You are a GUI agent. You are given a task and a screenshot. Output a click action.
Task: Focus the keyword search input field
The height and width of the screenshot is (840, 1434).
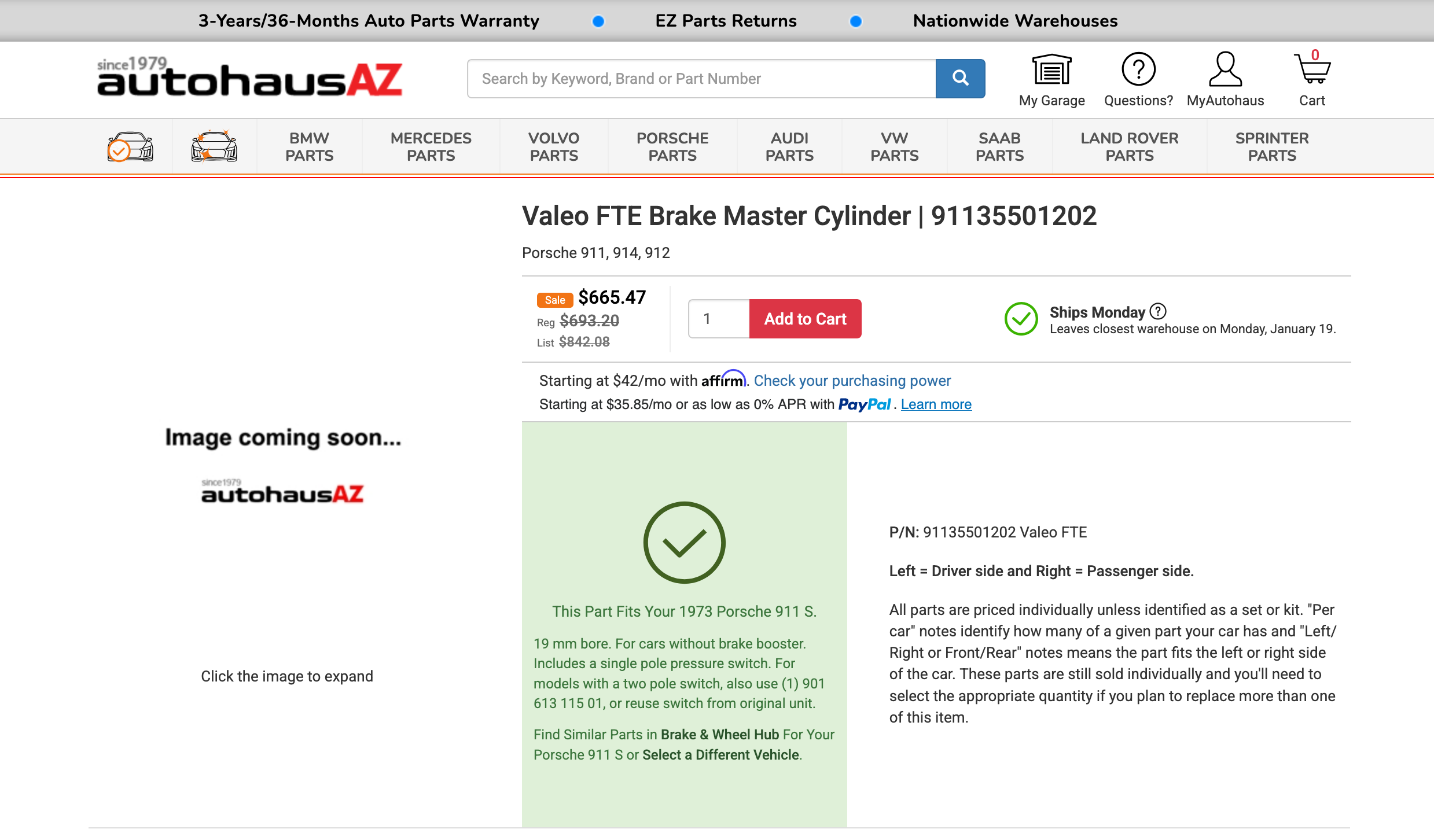tap(701, 79)
